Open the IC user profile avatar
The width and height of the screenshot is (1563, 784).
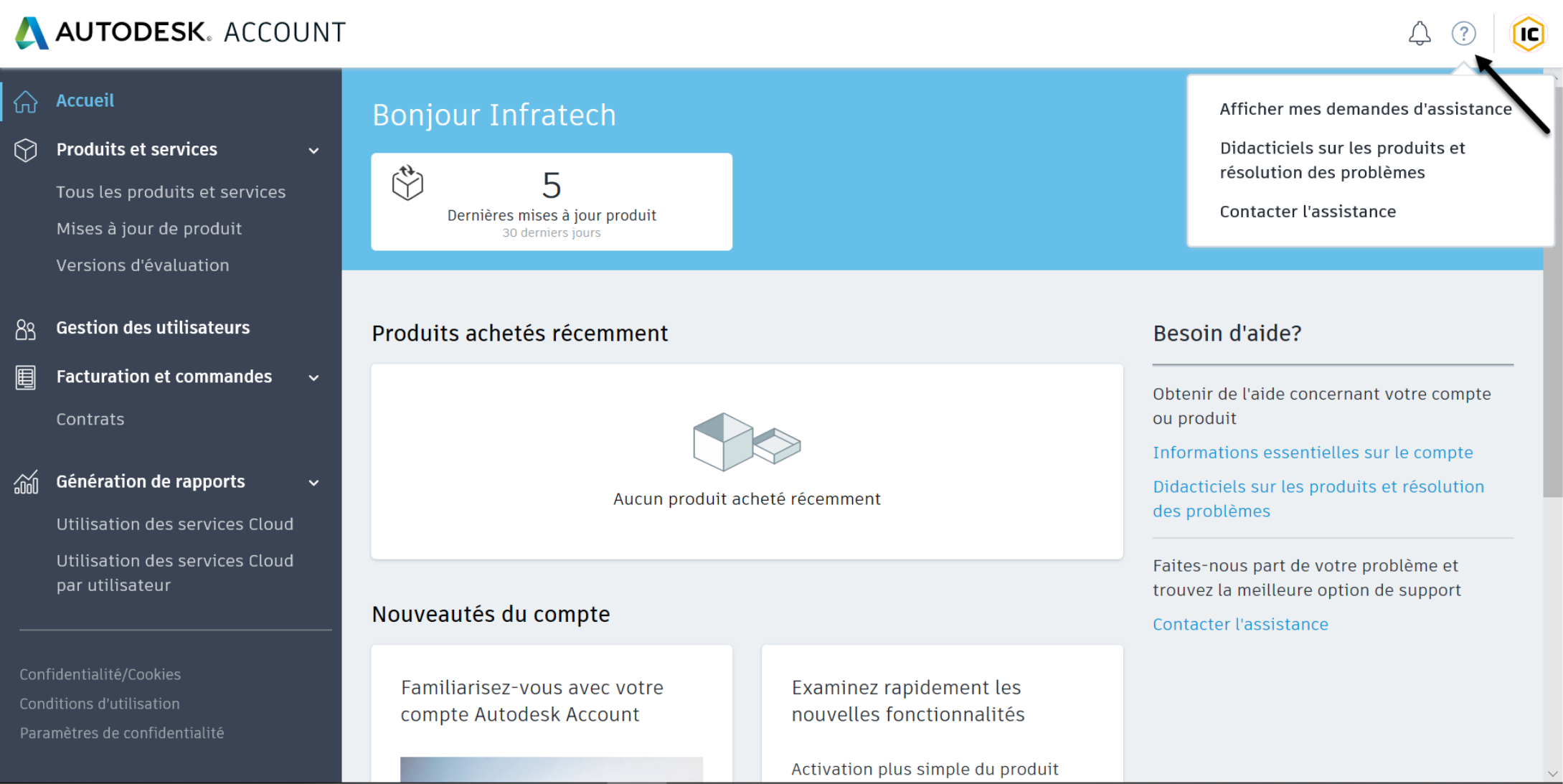point(1528,34)
